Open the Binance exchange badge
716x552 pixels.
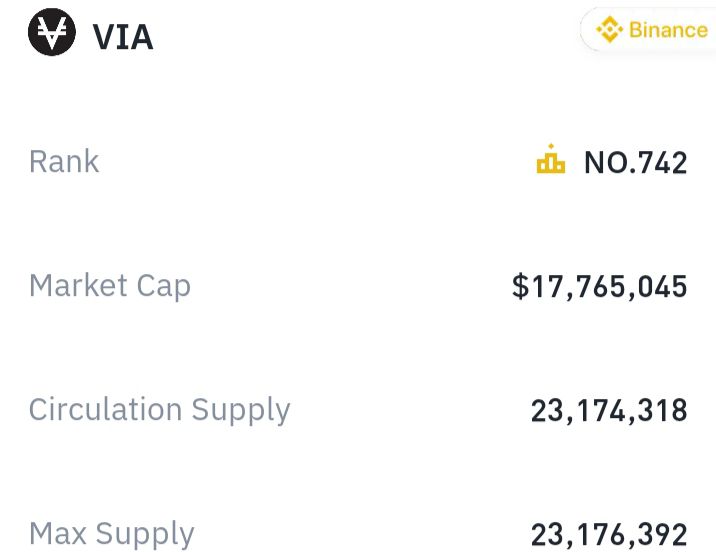coord(648,30)
